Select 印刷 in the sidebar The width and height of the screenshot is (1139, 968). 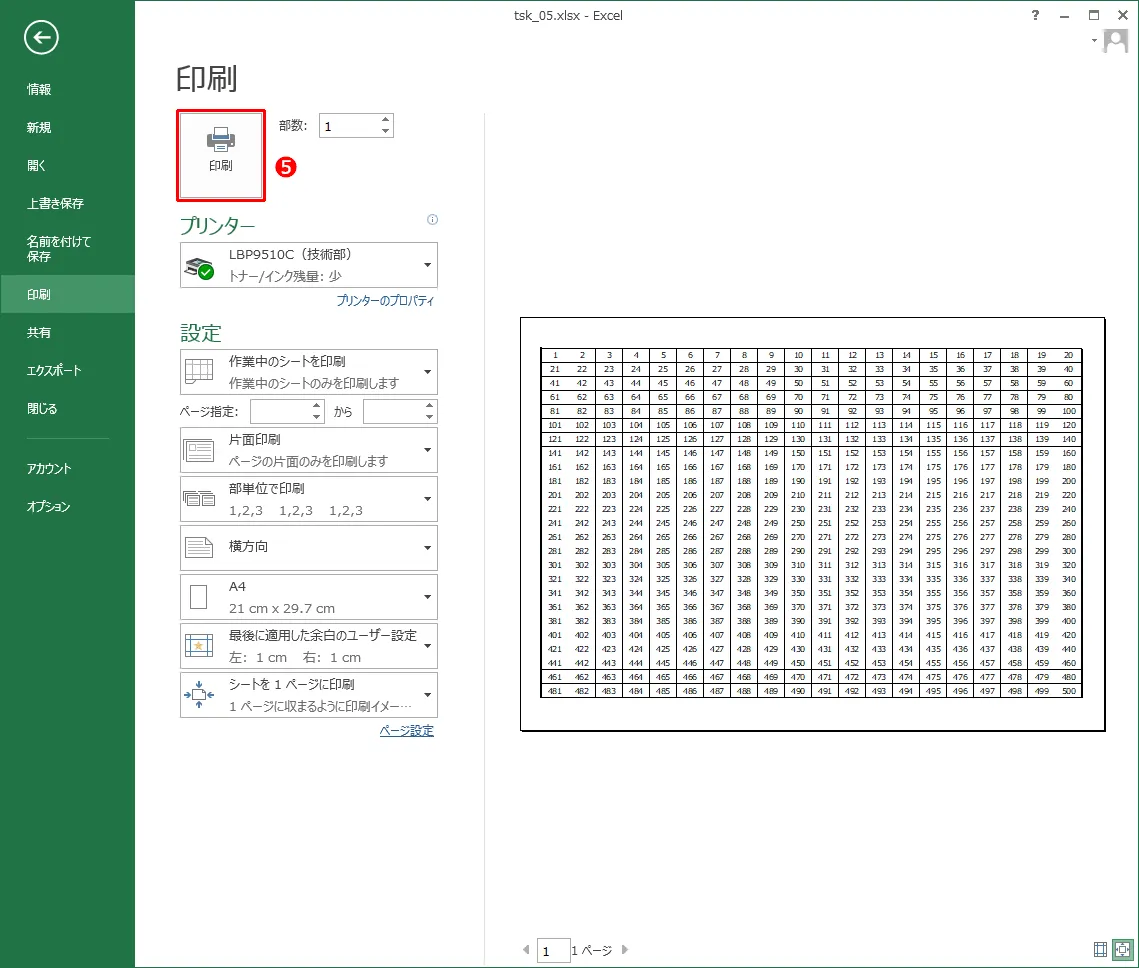[x=68, y=294]
